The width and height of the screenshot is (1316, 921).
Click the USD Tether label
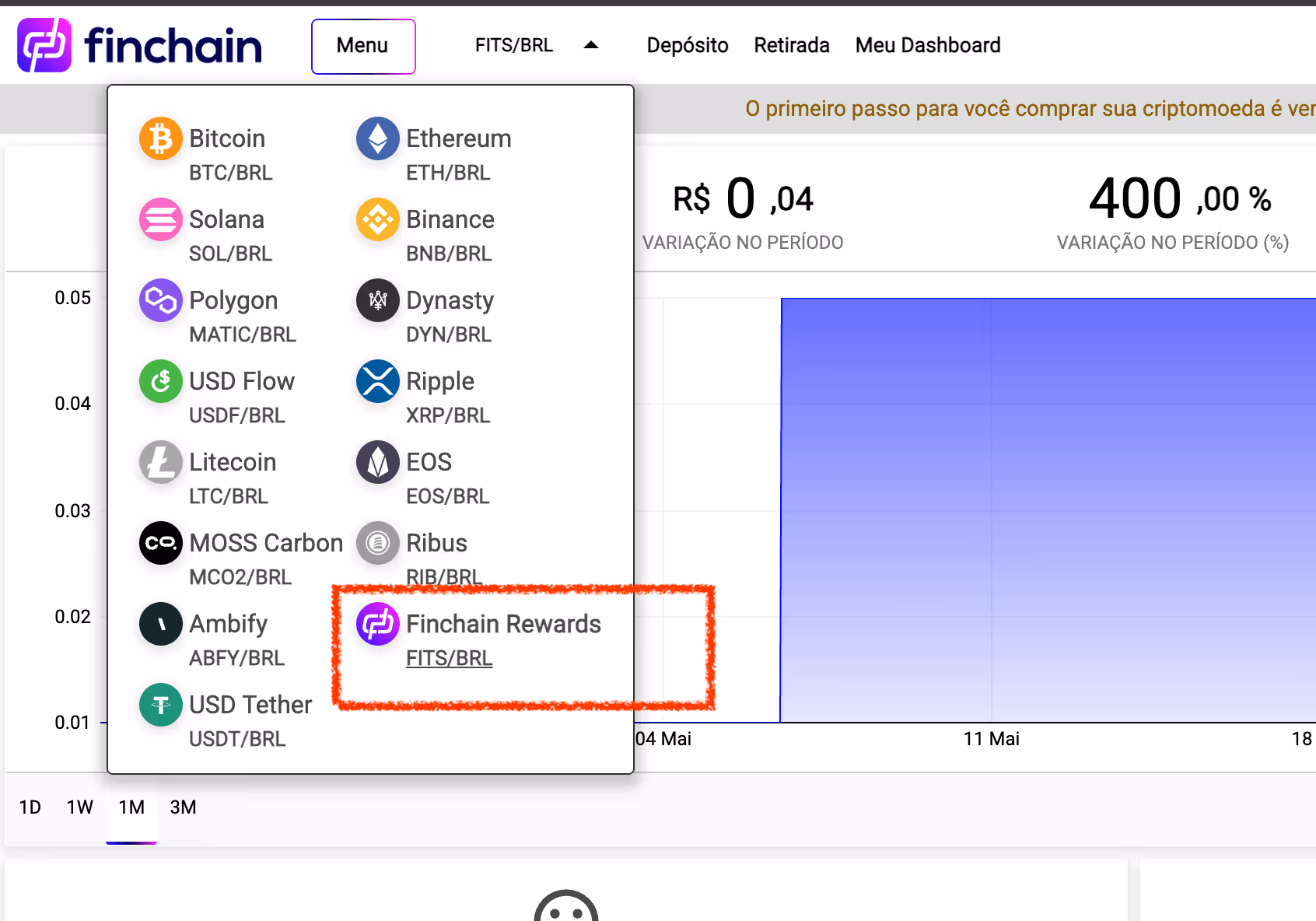[x=250, y=705]
